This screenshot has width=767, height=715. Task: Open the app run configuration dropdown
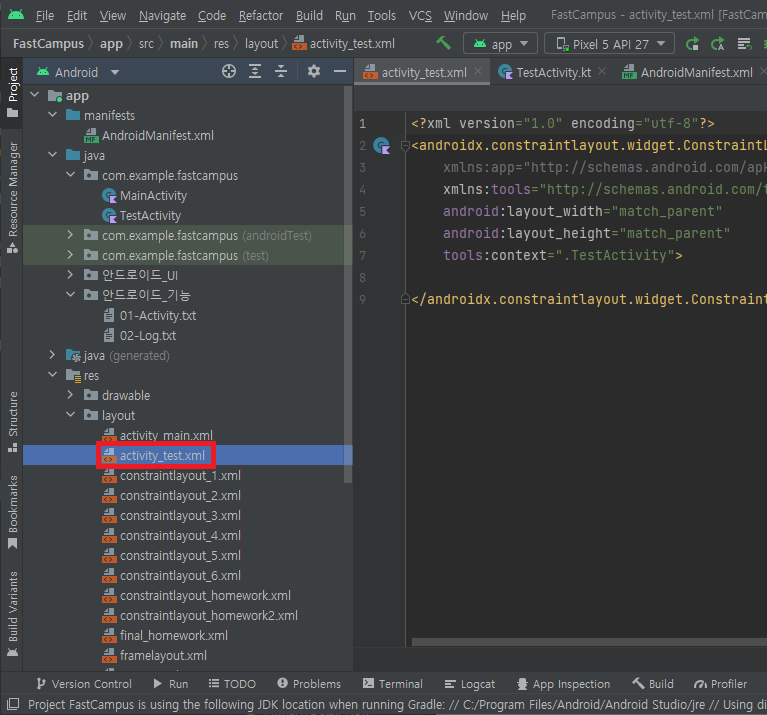pos(500,44)
